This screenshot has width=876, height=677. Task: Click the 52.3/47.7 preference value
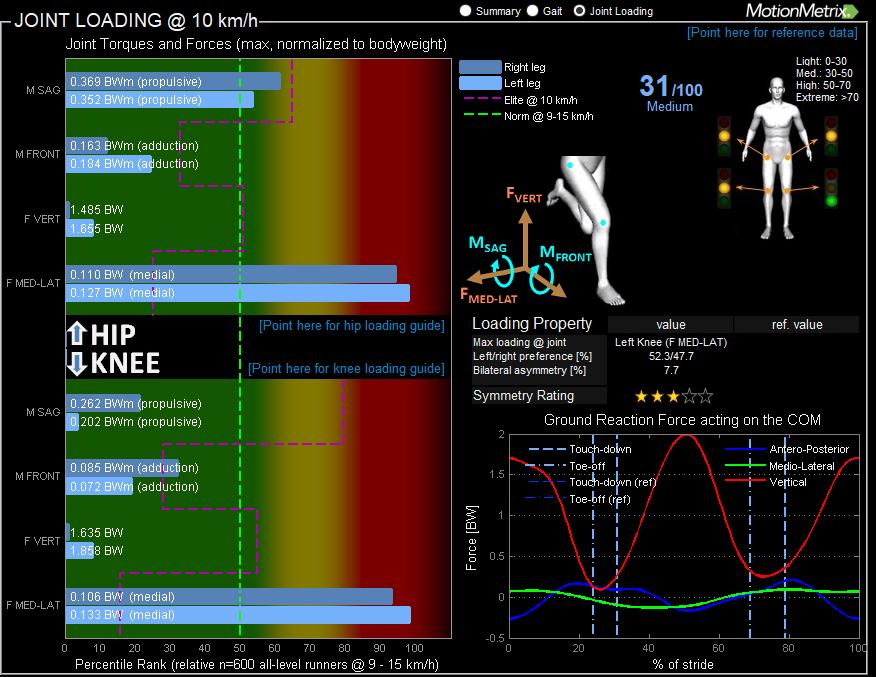[x=671, y=356]
